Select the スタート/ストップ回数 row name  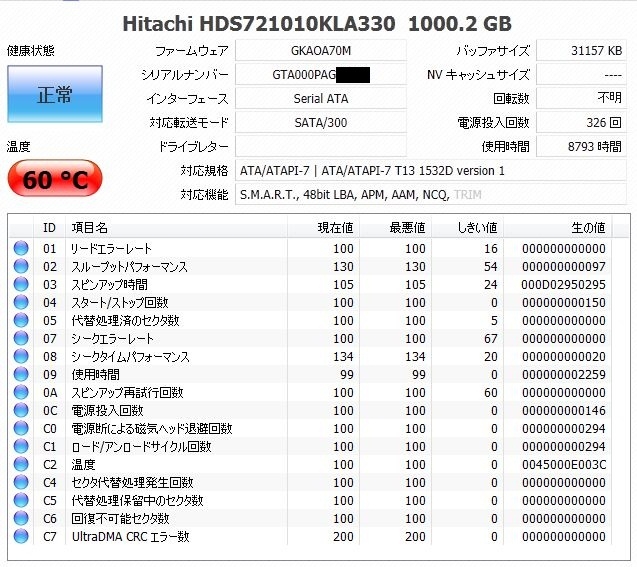119,303
